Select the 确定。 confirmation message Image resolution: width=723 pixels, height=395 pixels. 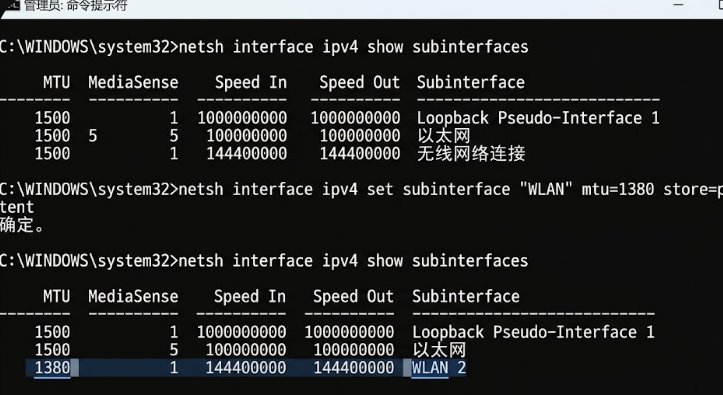(22, 225)
